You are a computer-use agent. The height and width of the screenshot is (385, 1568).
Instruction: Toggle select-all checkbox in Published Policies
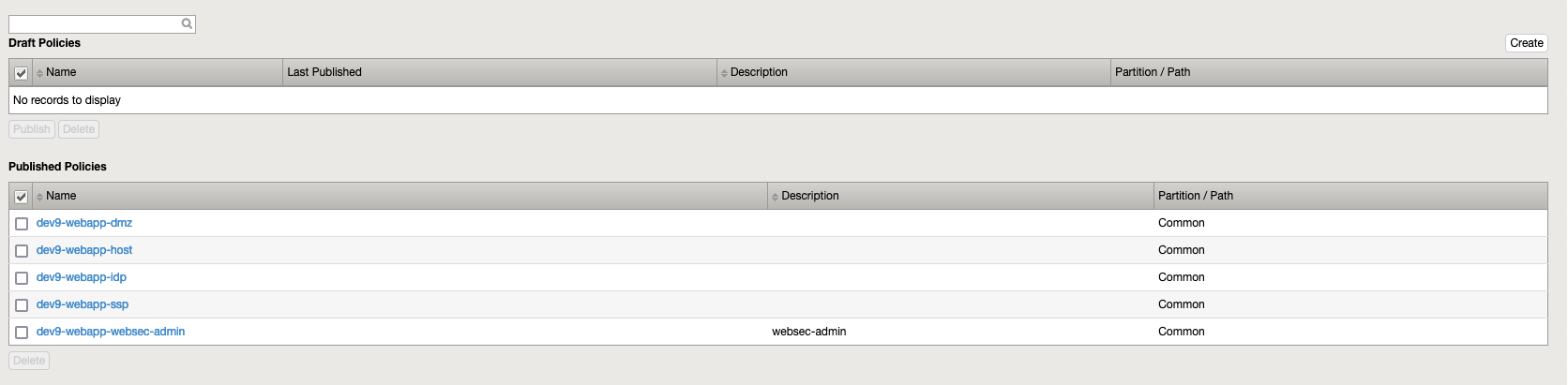point(21,197)
